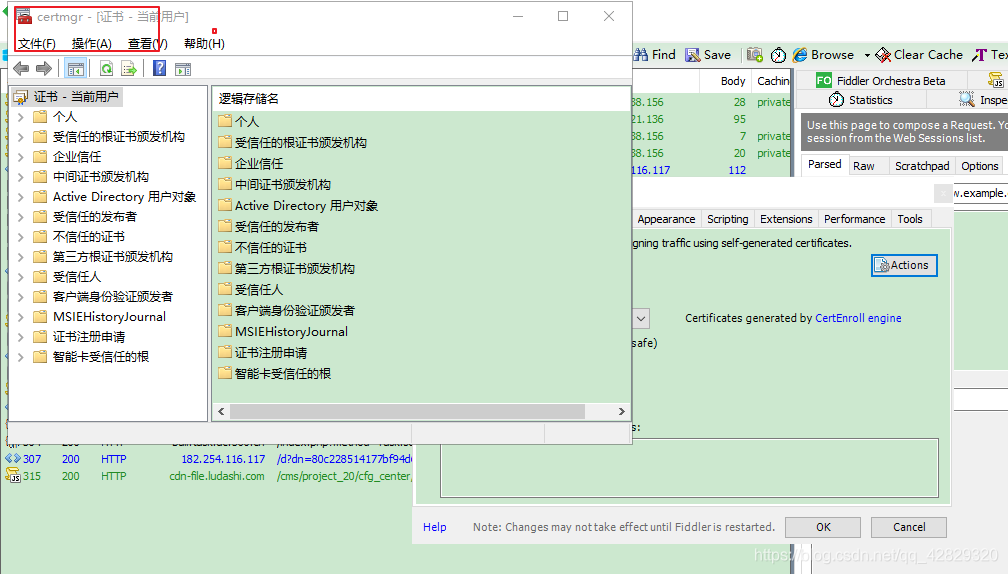Screen dimensions: 1008x574
Task: Click the camera screenshot icon in Fiddler
Action: 755,55
